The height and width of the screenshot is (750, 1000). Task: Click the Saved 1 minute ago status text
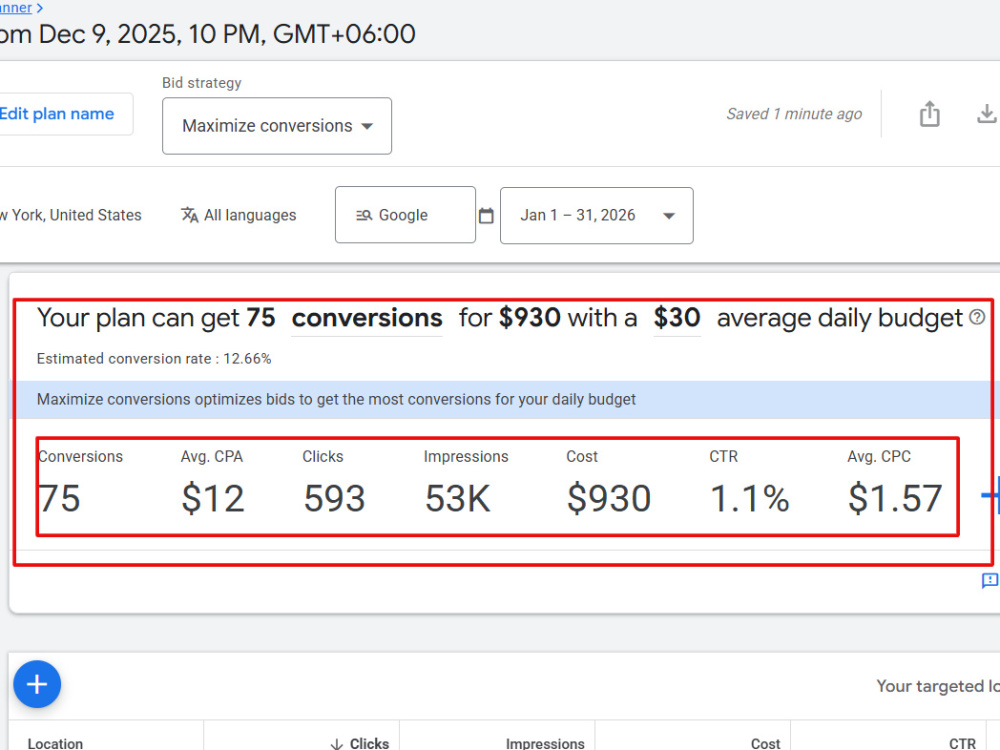pos(794,114)
